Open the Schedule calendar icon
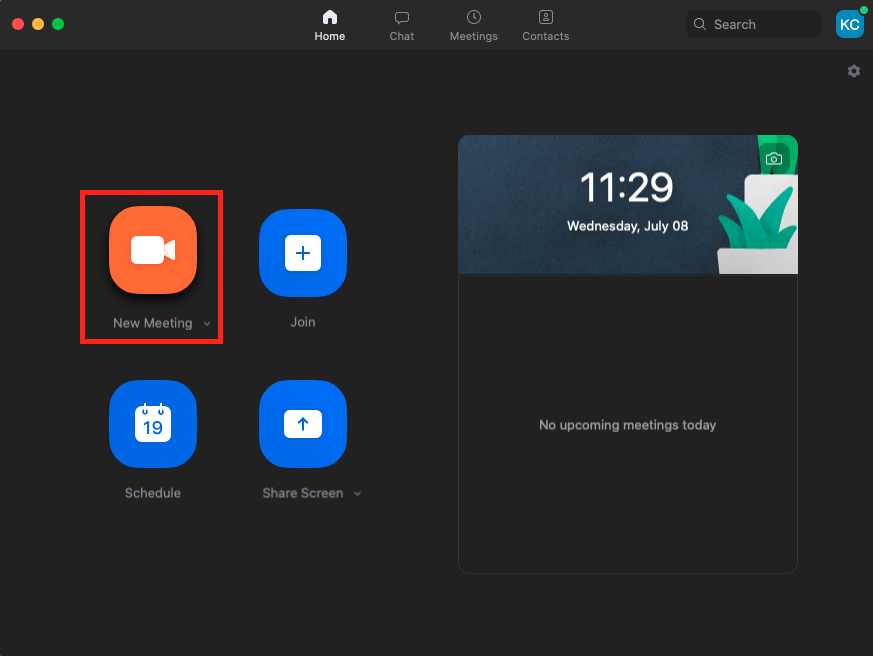This screenshot has height=656, width=873. [153, 424]
